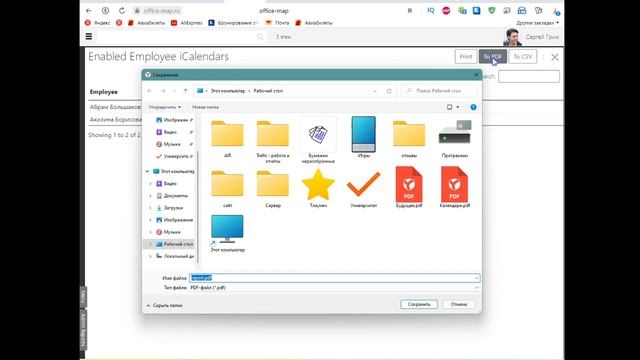Select Музыка under Этот компьютер
Screen dimensions: 640x360
[169, 232]
